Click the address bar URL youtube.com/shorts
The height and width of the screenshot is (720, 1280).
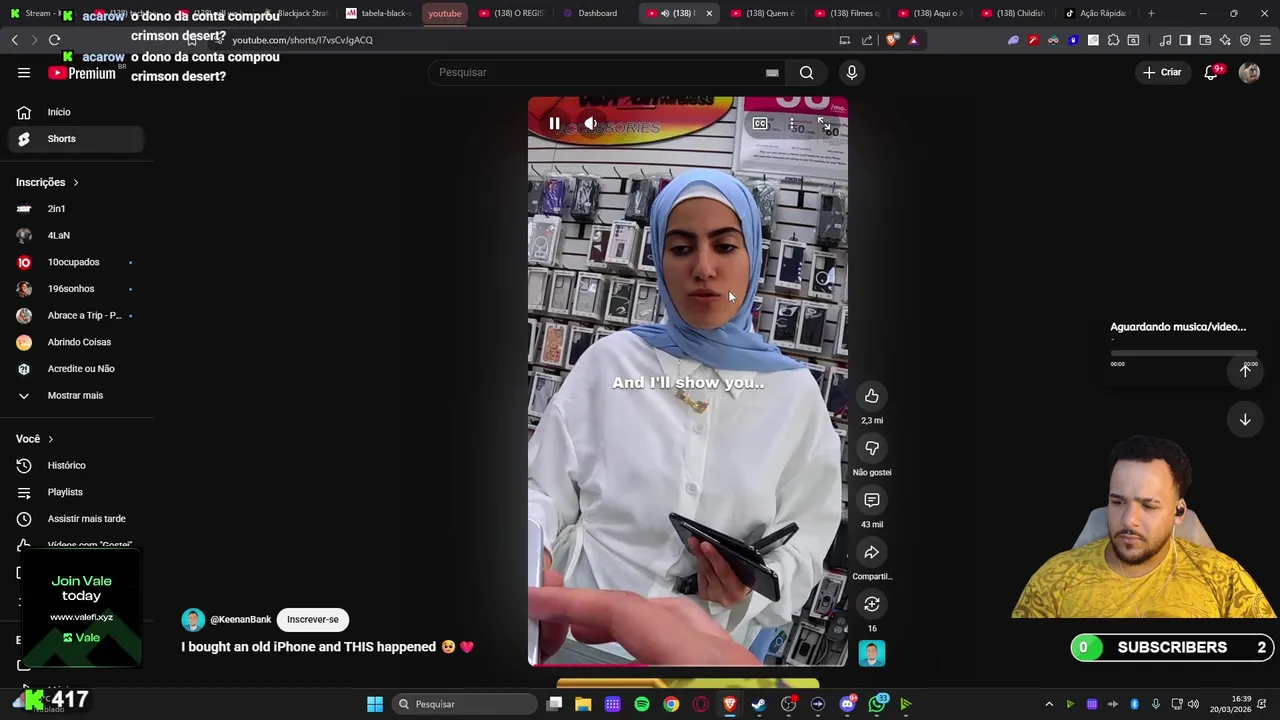(x=302, y=40)
